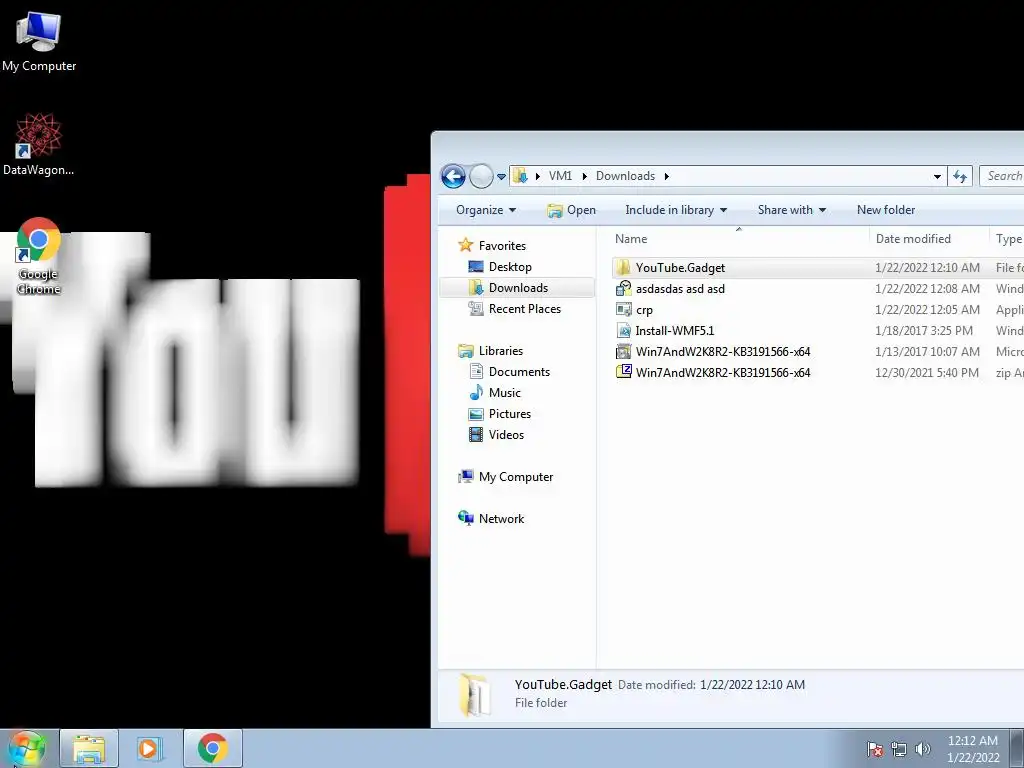Select Downloads in the address path
Image resolution: width=1024 pixels, height=768 pixels.
[x=625, y=176]
